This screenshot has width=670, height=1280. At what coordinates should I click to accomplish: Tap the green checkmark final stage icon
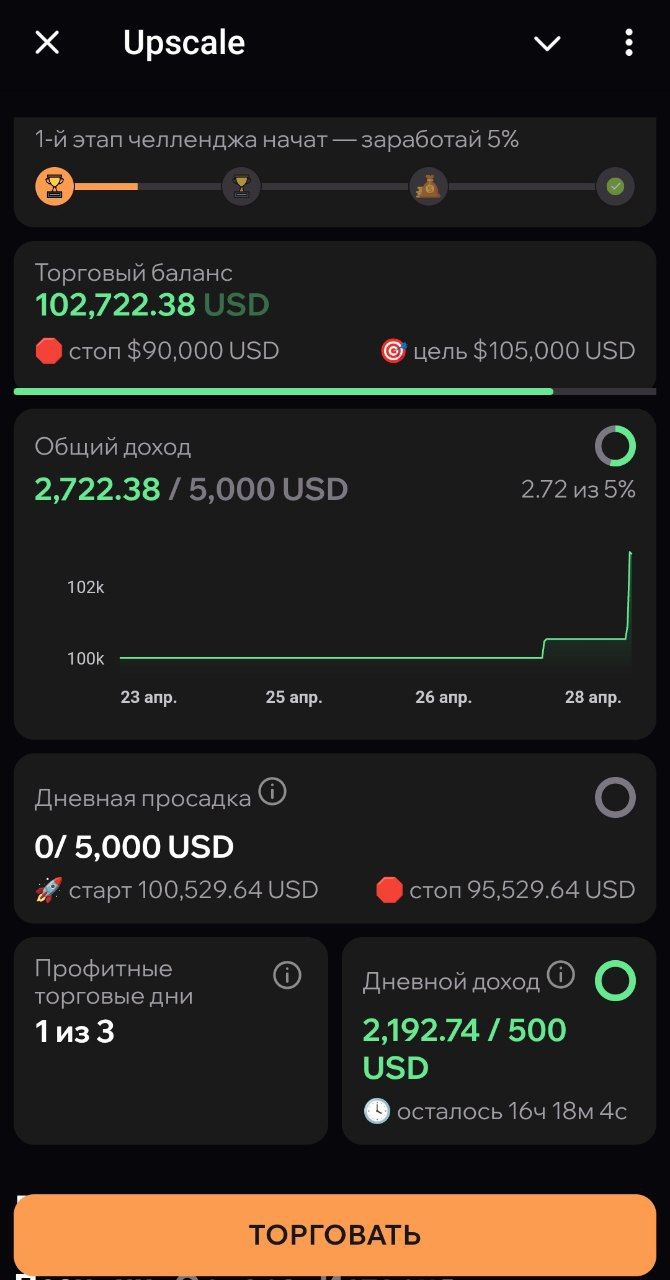tap(615, 186)
